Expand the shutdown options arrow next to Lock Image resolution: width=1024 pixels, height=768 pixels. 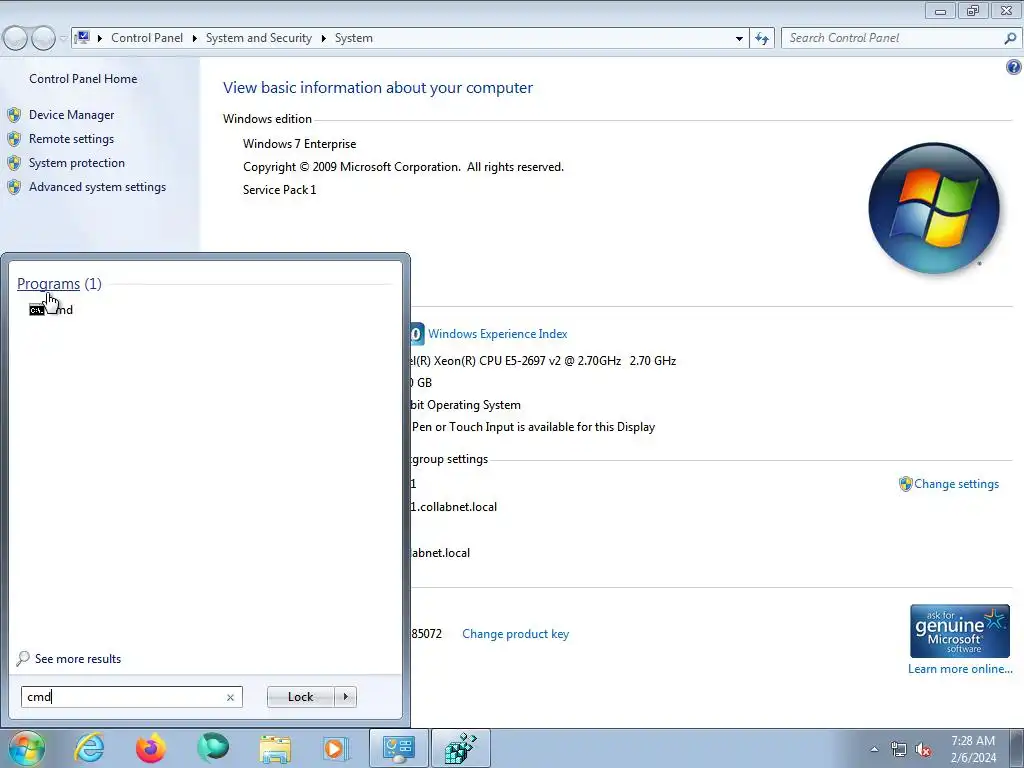pyautogui.click(x=345, y=697)
